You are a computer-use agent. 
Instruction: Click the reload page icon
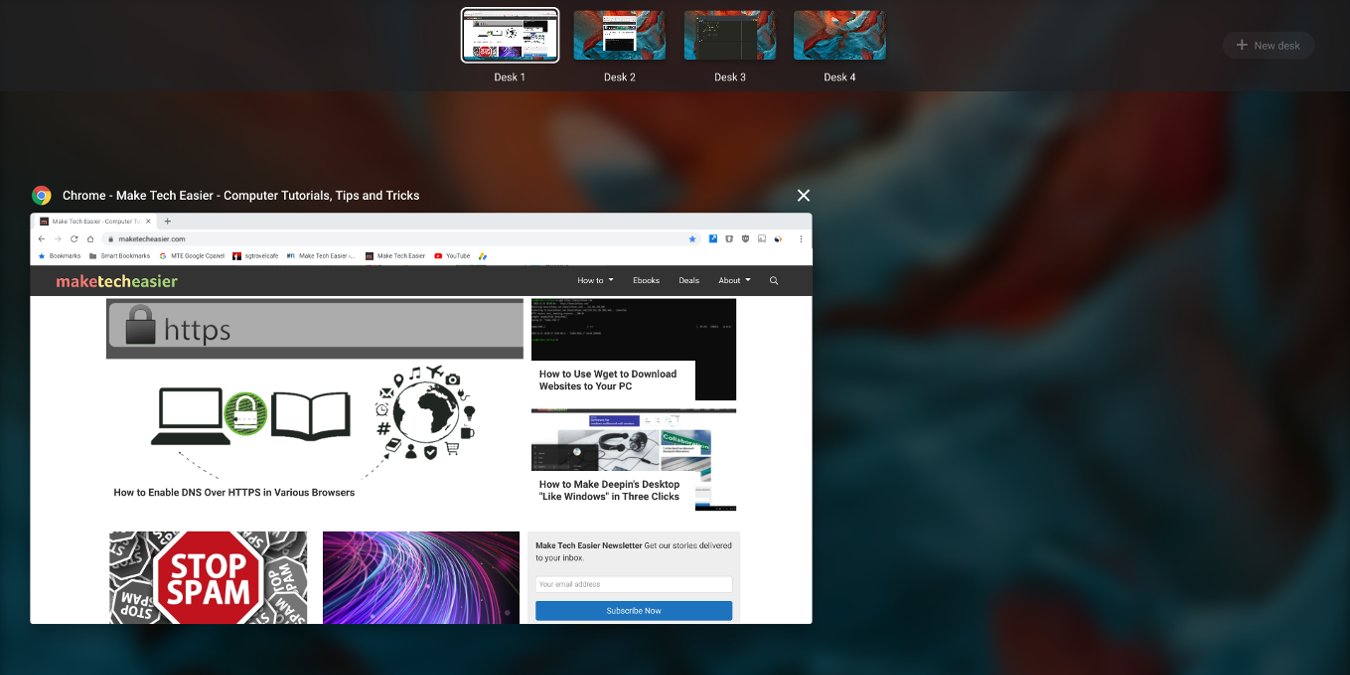coord(73,238)
